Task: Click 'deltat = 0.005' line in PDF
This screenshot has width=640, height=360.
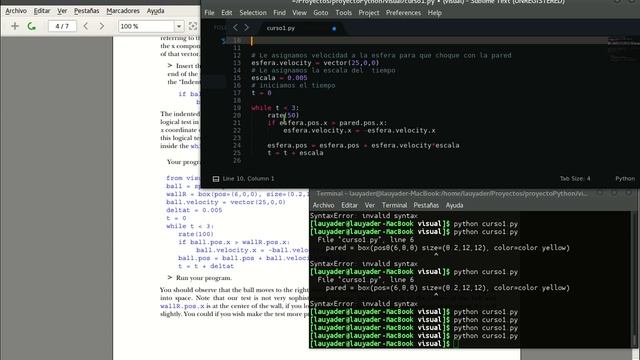Action: 194,210
